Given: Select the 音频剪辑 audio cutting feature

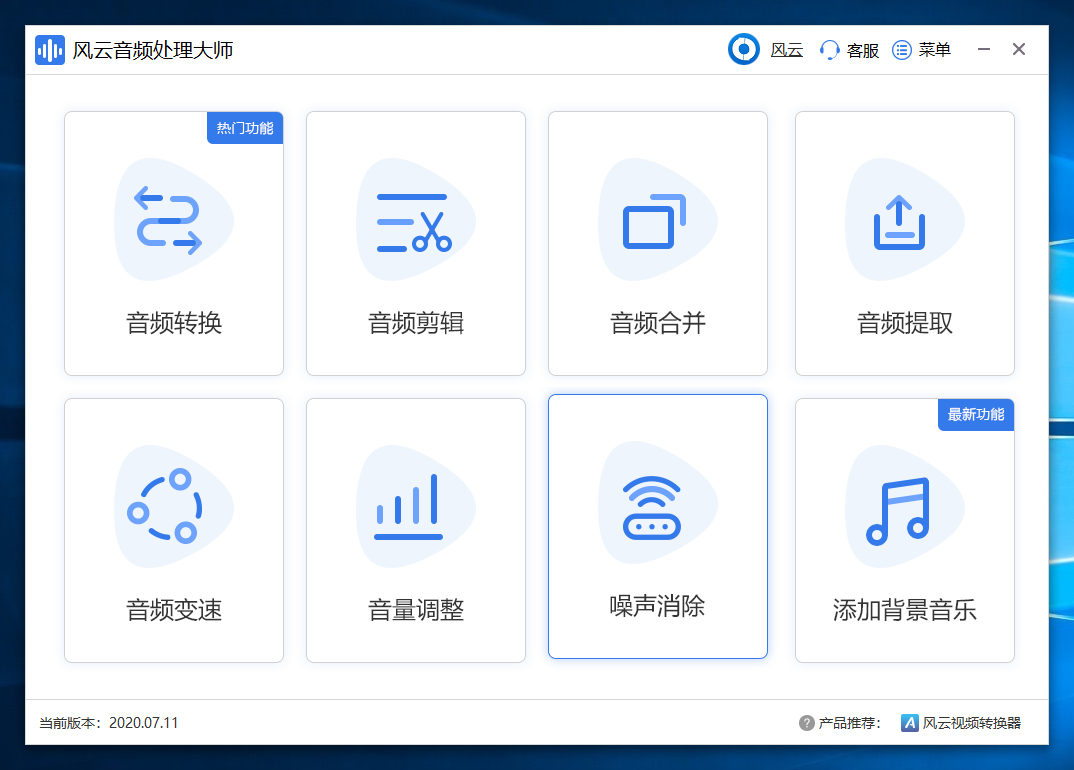Looking at the screenshot, I should tap(416, 243).
